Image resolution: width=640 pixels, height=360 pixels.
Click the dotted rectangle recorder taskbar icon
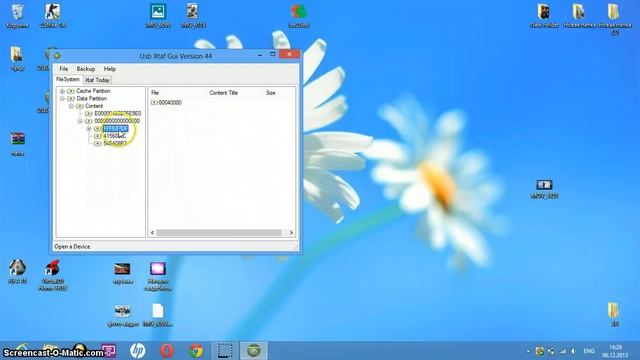tap(225, 351)
